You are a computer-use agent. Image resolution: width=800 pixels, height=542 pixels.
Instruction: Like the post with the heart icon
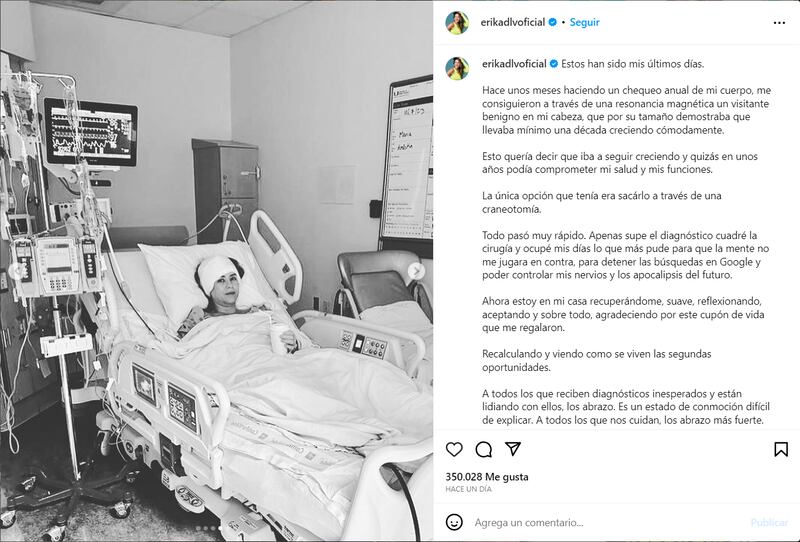click(x=454, y=449)
